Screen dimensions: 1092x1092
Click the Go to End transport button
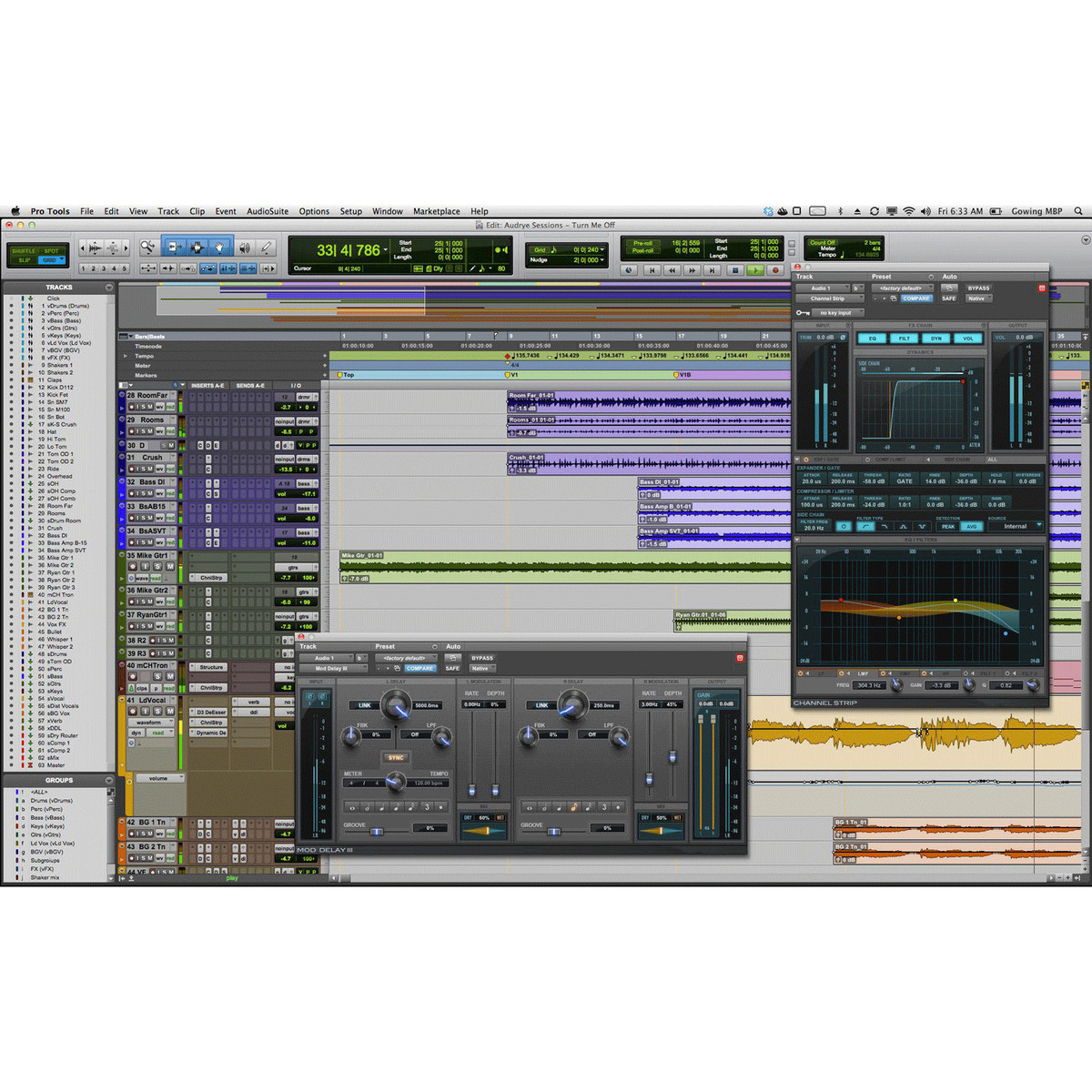click(x=712, y=270)
